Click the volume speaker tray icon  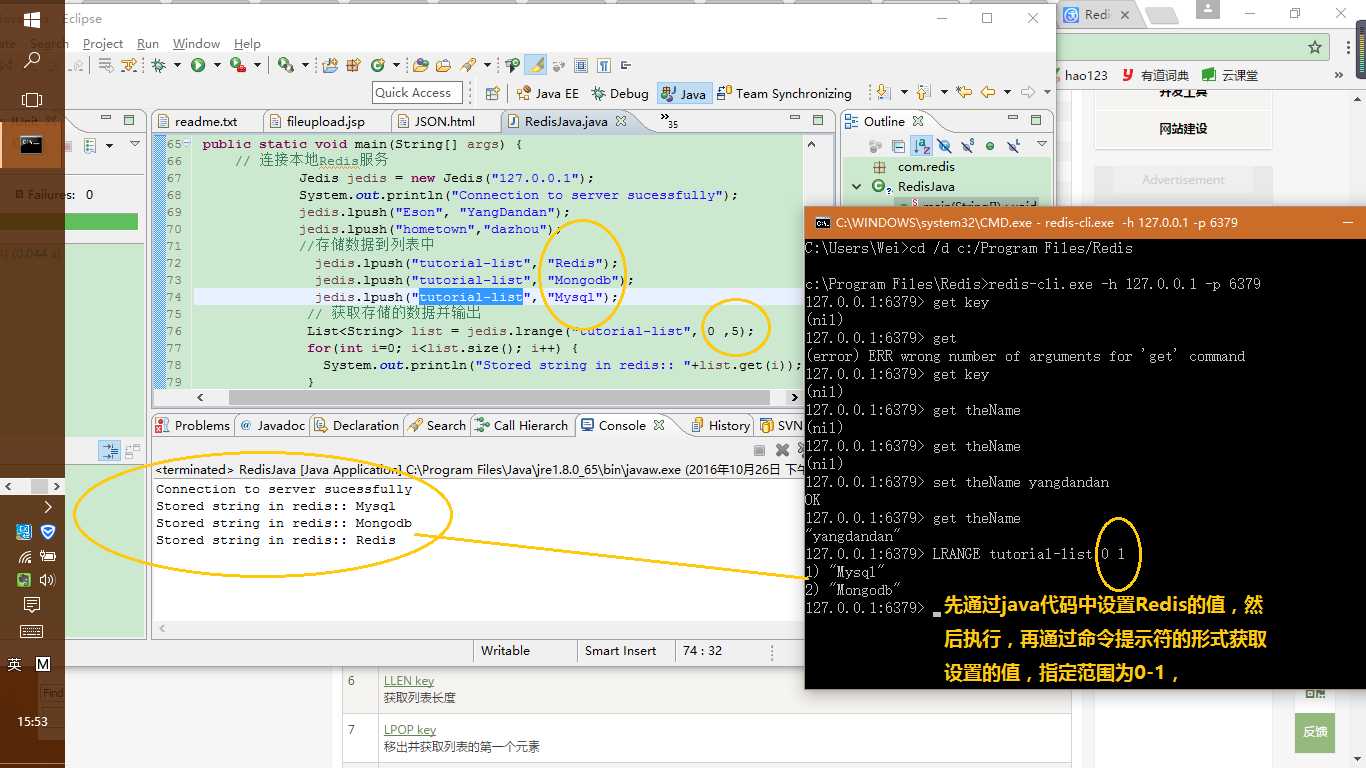(x=47, y=579)
